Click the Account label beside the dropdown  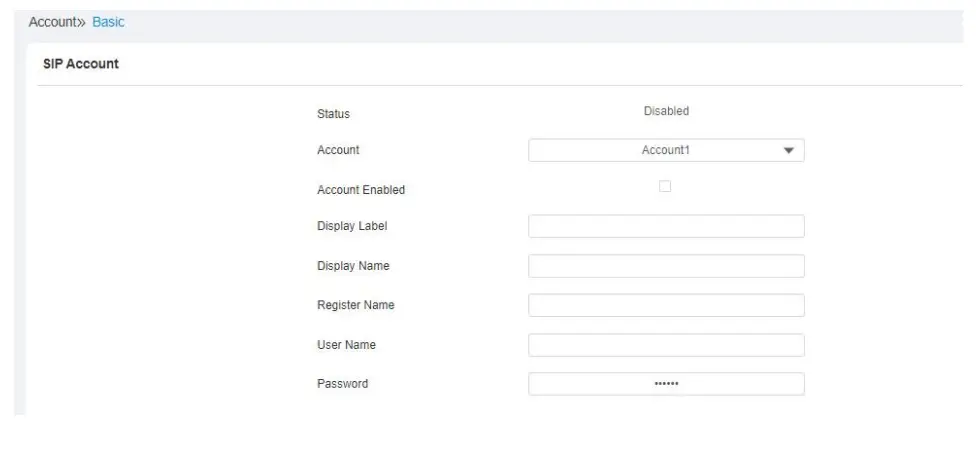click(x=338, y=150)
